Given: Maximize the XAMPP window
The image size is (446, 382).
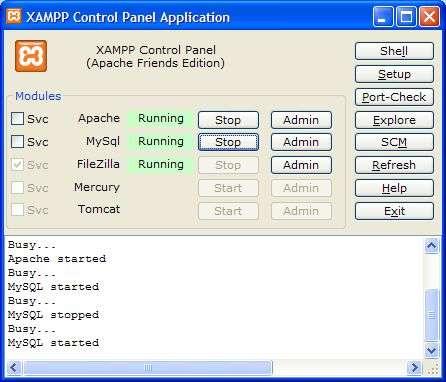Looking at the screenshot, I should [x=406, y=16].
